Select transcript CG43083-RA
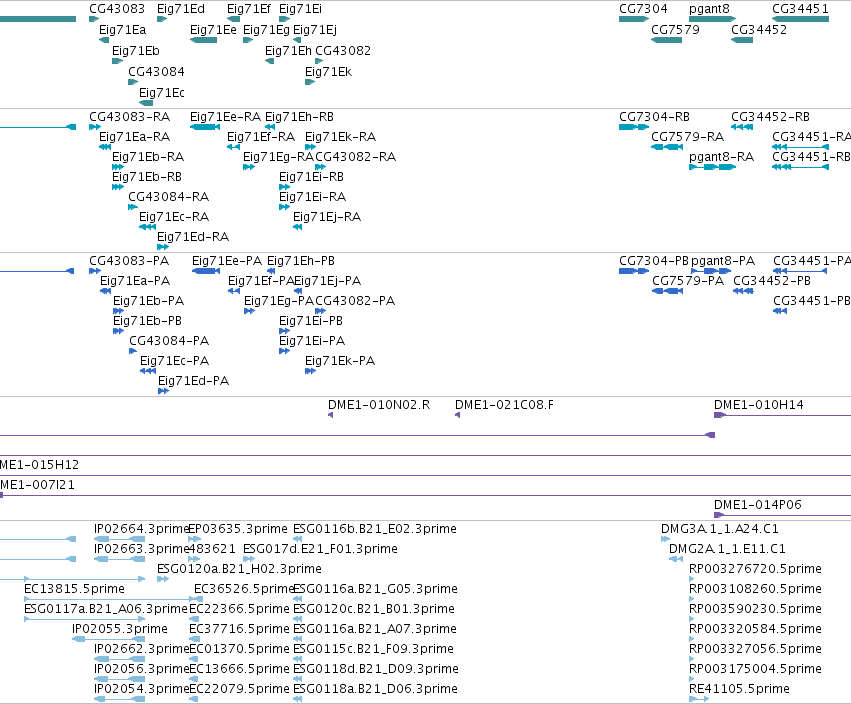This screenshot has width=851, height=704. click(129, 117)
